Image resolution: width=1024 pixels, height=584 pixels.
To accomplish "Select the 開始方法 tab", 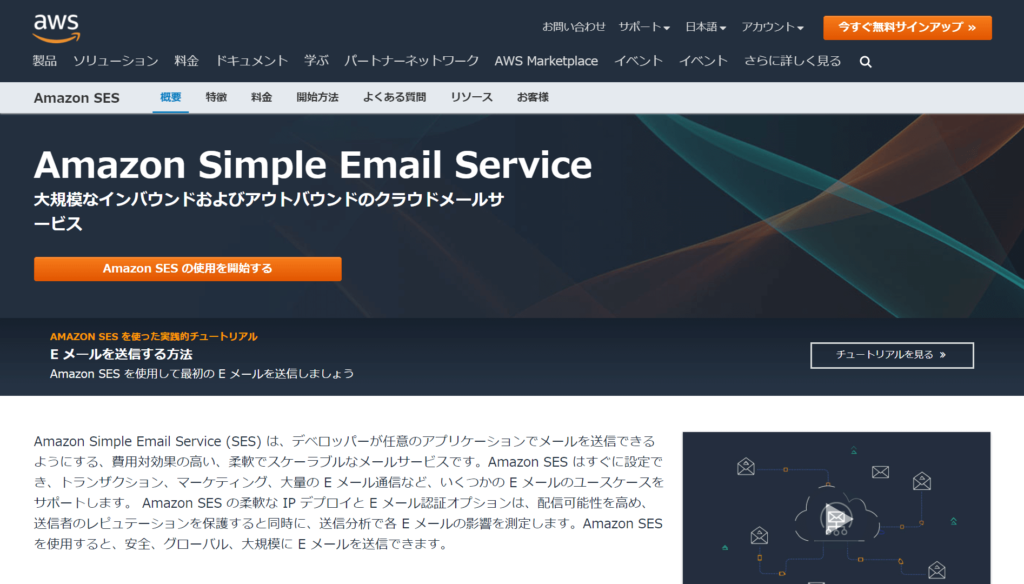I will tap(317, 97).
